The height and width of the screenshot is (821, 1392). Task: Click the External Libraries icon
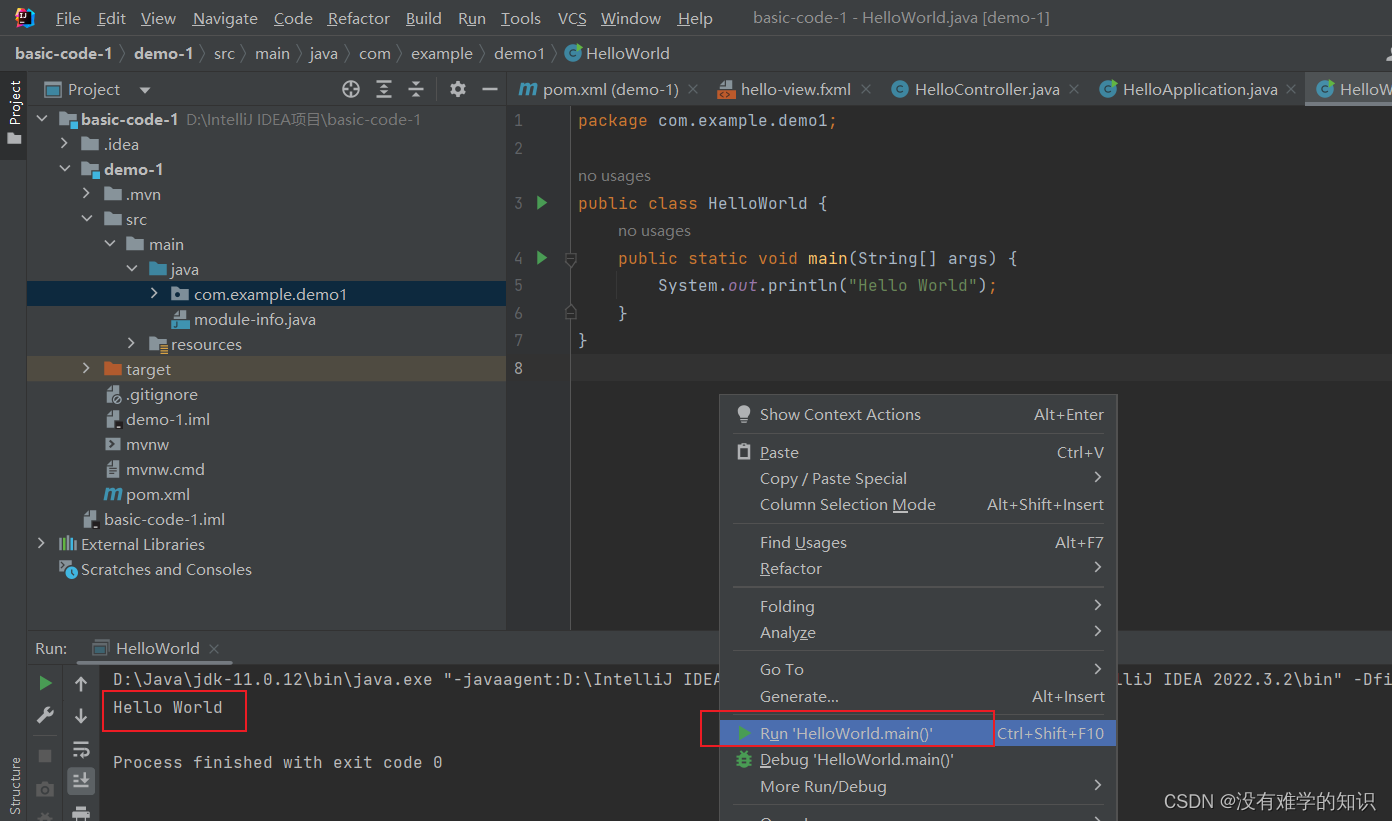point(67,544)
